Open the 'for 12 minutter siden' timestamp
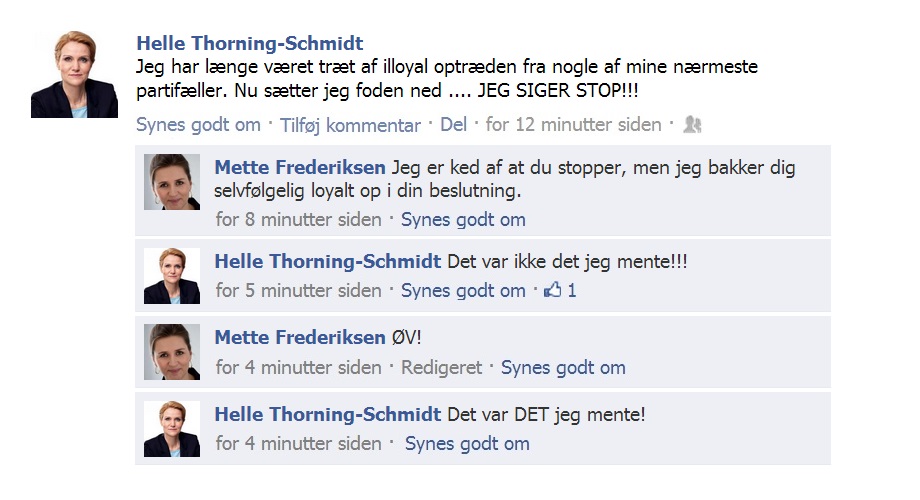Image resolution: width=920 pixels, height=500 pixels. click(573, 124)
